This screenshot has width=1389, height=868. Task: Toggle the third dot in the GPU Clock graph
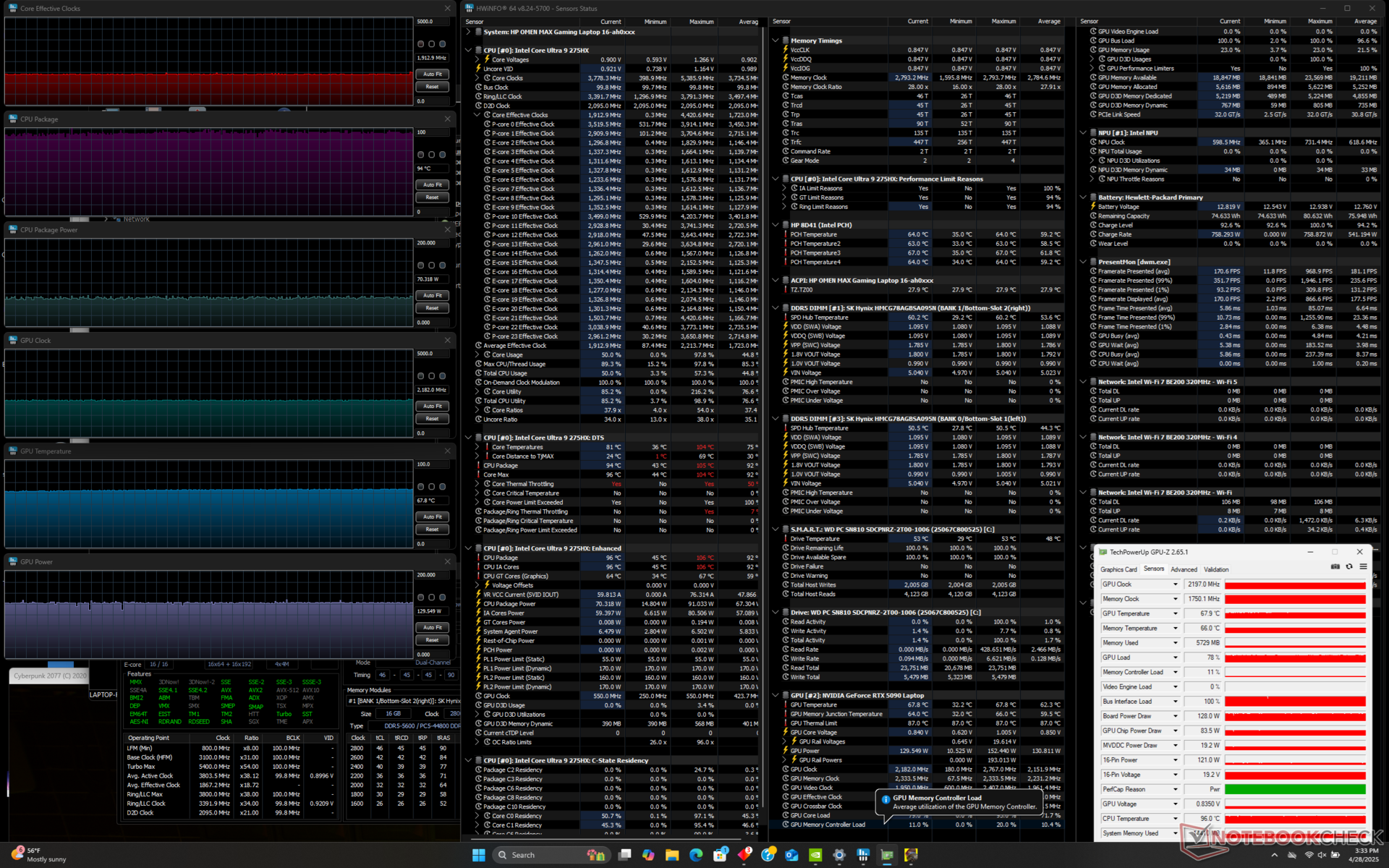pos(443,376)
